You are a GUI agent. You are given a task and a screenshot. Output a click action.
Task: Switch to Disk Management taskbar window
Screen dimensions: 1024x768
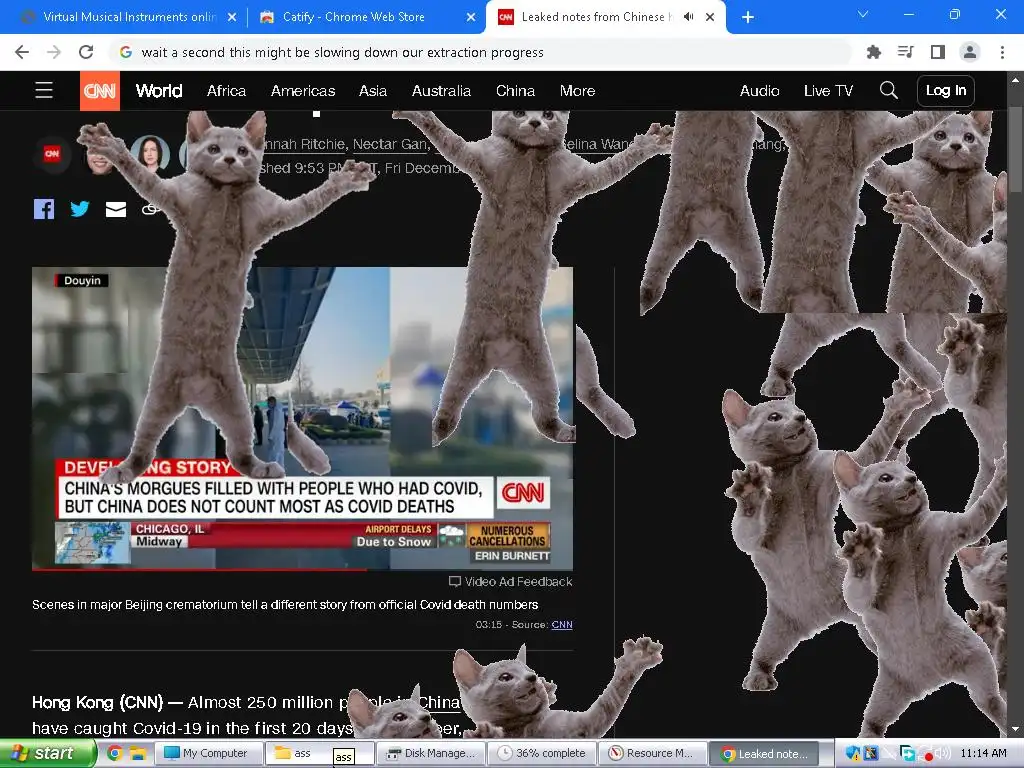point(431,753)
